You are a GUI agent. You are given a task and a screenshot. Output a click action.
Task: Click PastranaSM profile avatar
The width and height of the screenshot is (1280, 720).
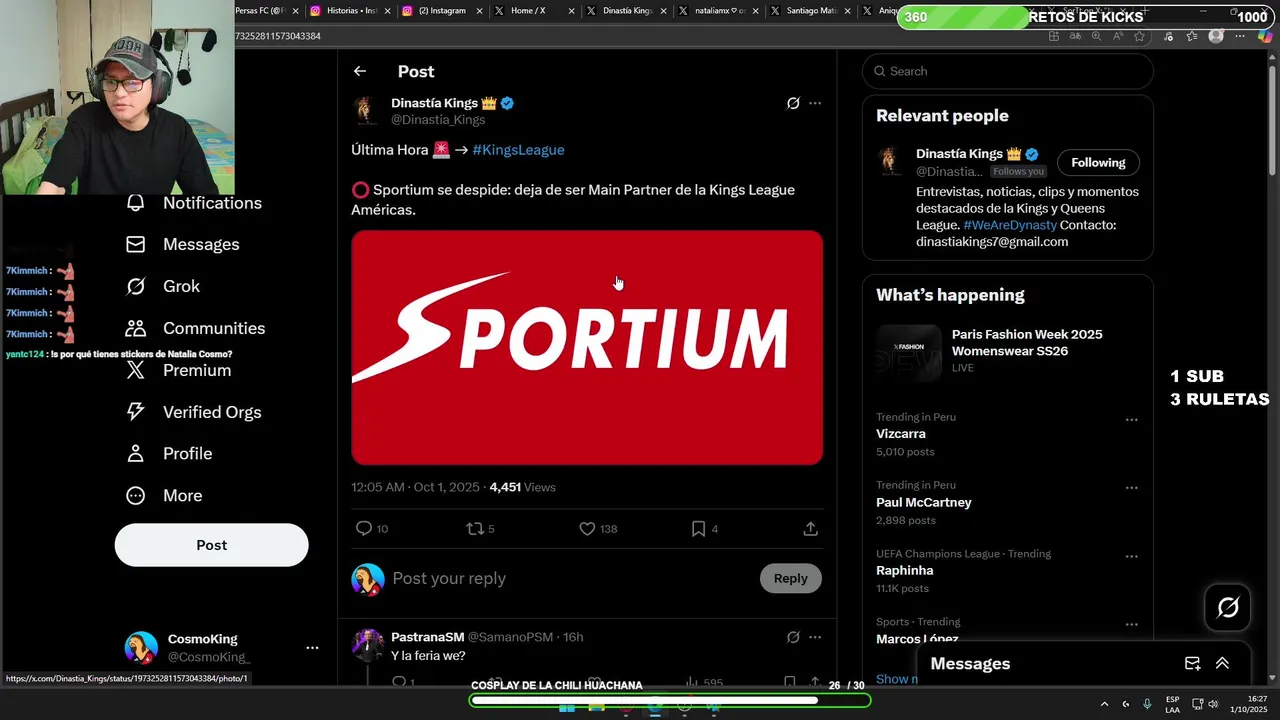coord(367,644)
